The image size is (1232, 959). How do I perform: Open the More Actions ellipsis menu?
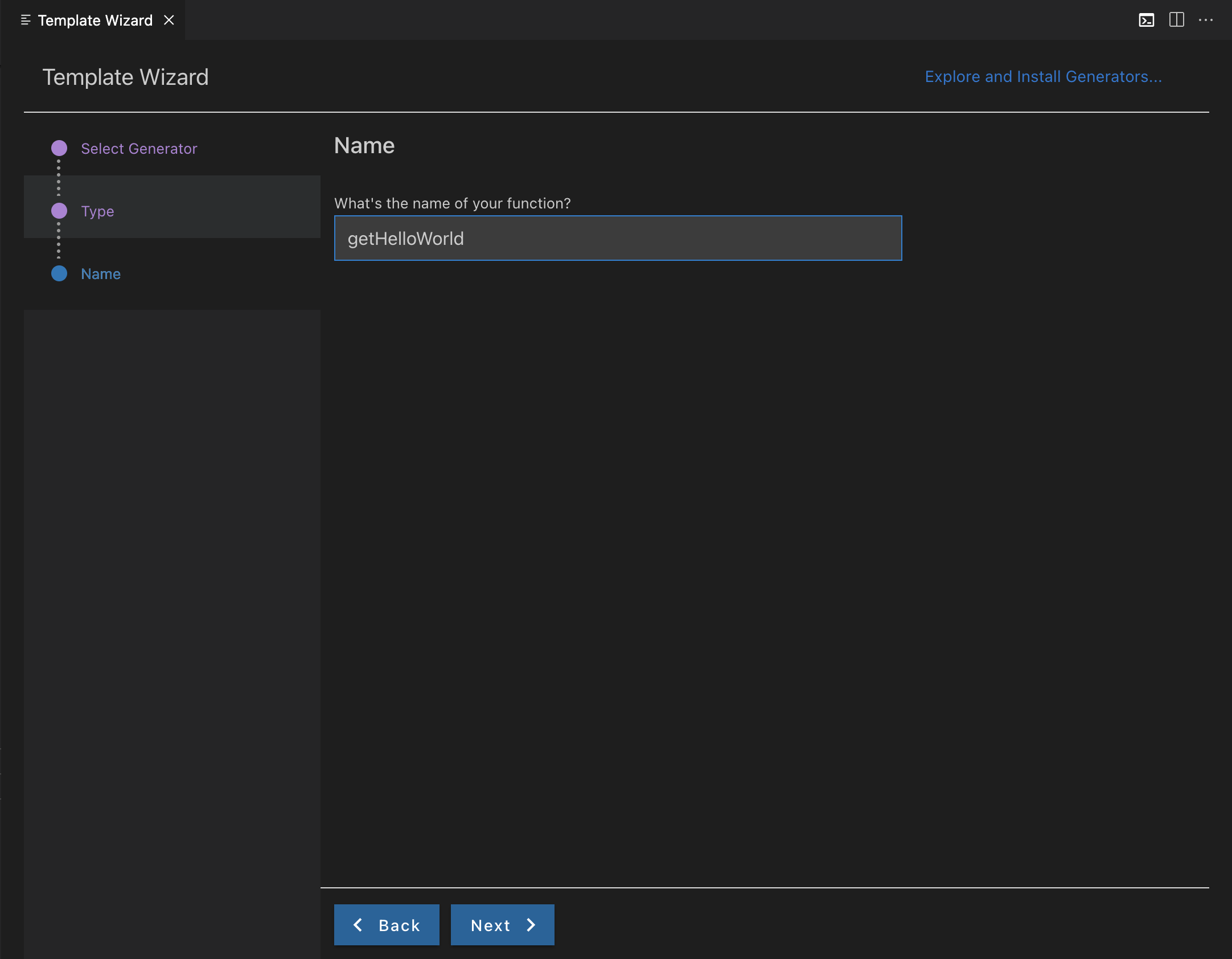(x=1205, y=20)
